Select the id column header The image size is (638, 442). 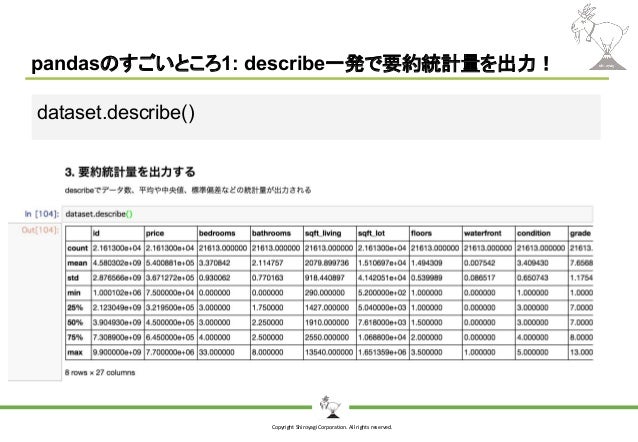point(96,233)
